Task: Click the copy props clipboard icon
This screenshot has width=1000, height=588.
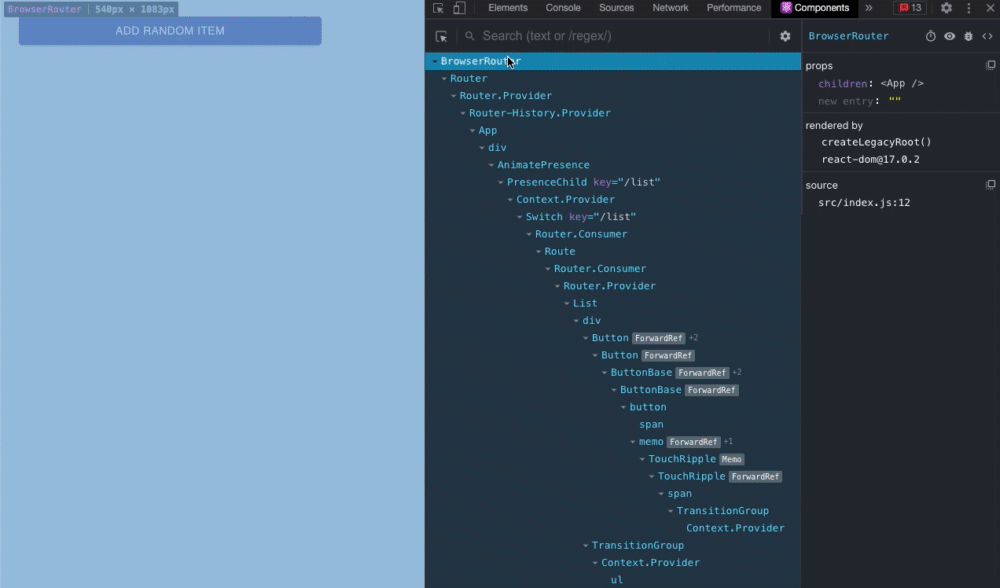Action: [991, 65]
